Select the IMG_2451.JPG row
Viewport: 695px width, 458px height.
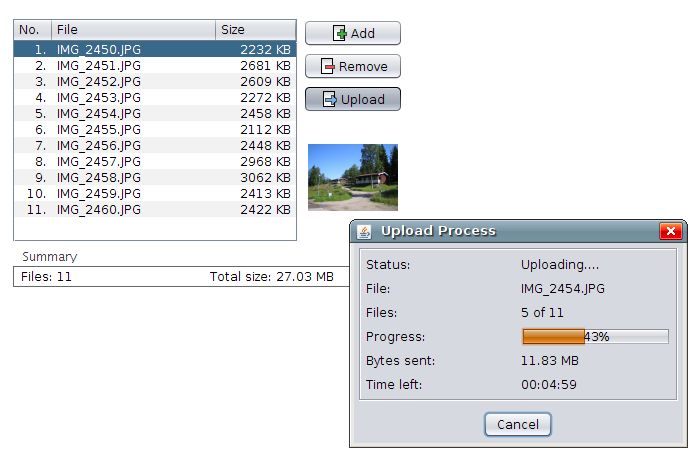coord(99,65)
